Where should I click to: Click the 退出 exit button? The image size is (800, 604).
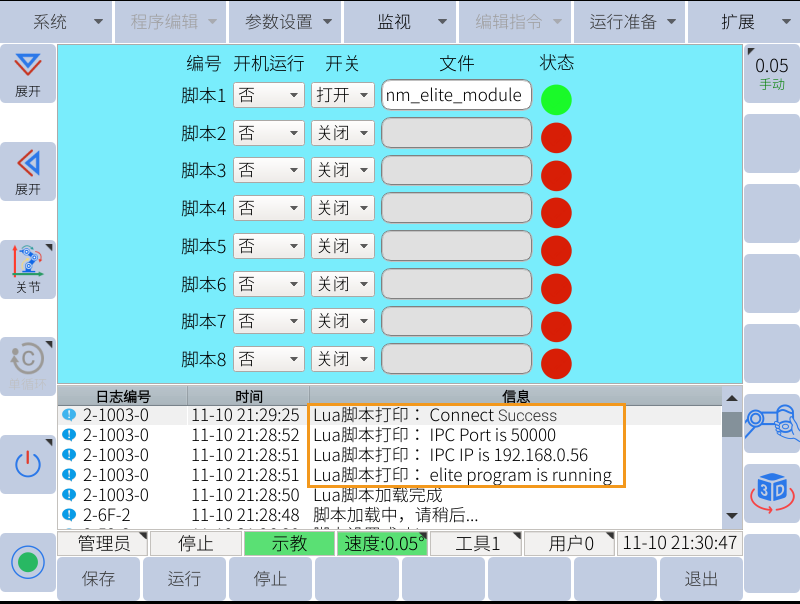[701, 578]
